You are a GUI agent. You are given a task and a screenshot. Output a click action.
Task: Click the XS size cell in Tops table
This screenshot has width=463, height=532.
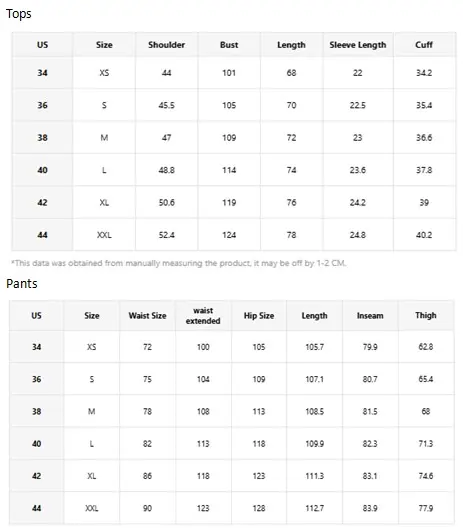[x=104, y=73]
